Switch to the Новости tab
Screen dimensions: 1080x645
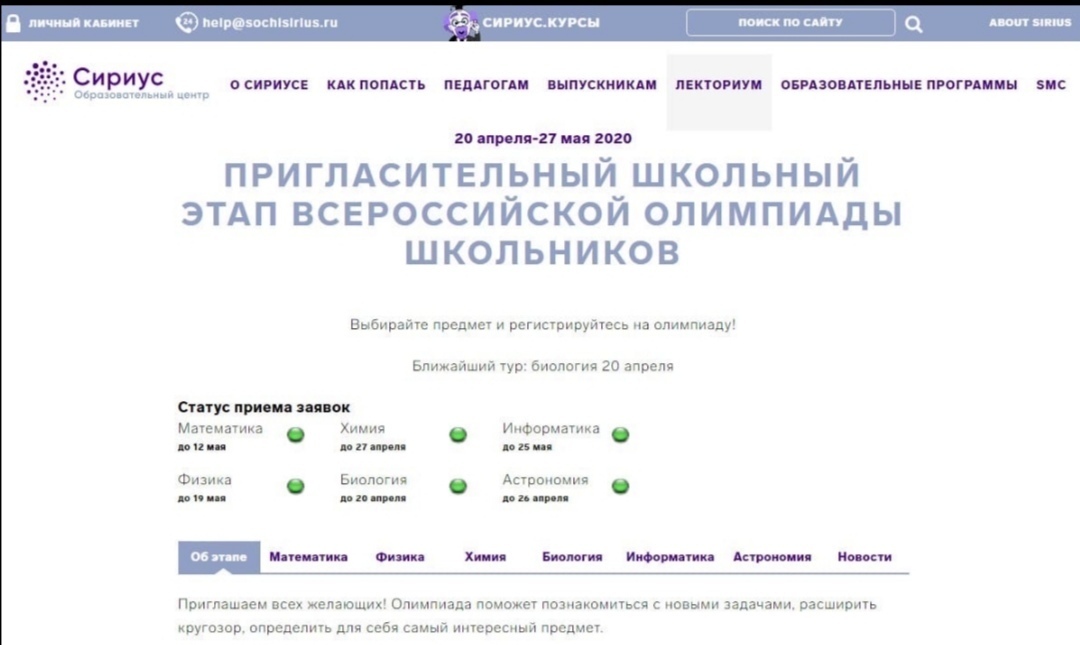[864, 557]
